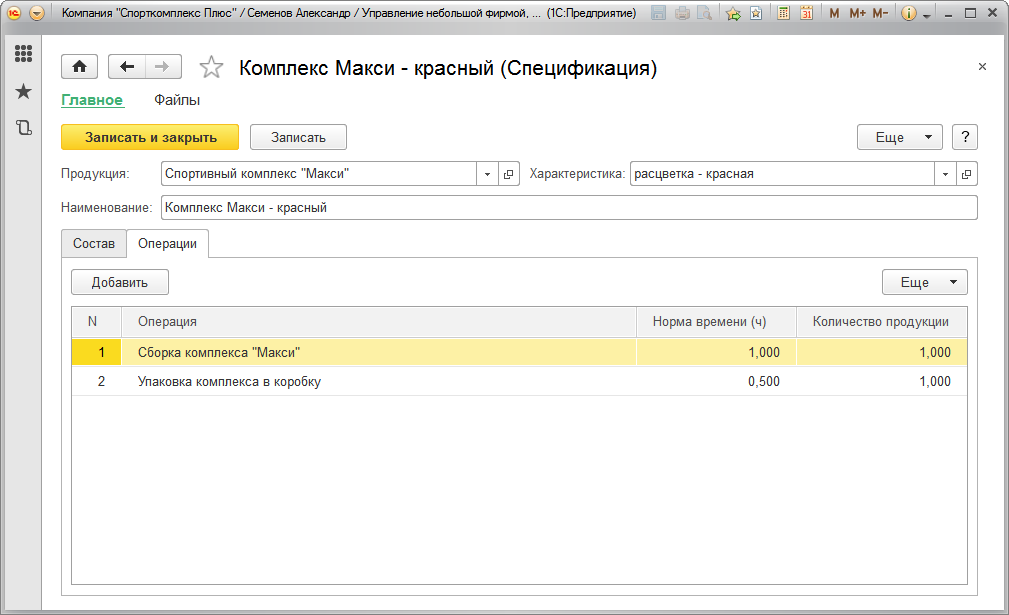Expand the Продукция dropdown arrow
The height and width of the screenshot is (615, 1009).
487,174
